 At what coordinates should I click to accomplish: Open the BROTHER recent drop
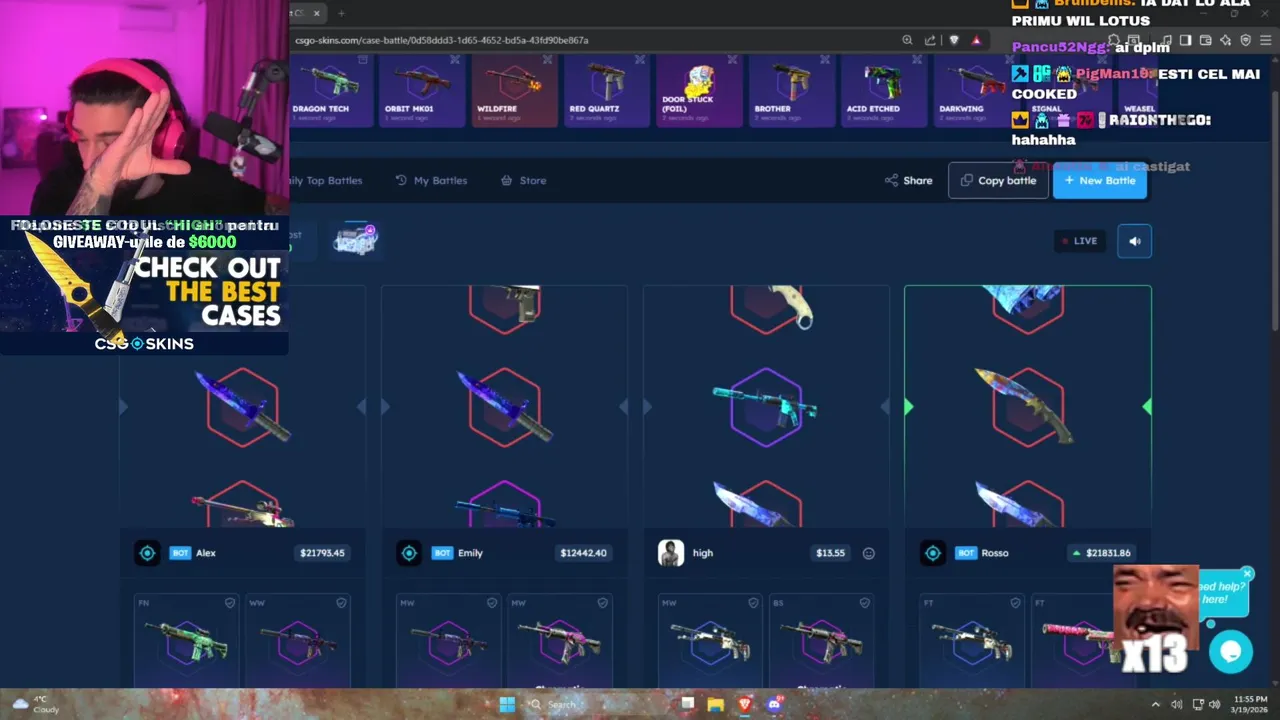pyautogui.click(x=792, y=90)
